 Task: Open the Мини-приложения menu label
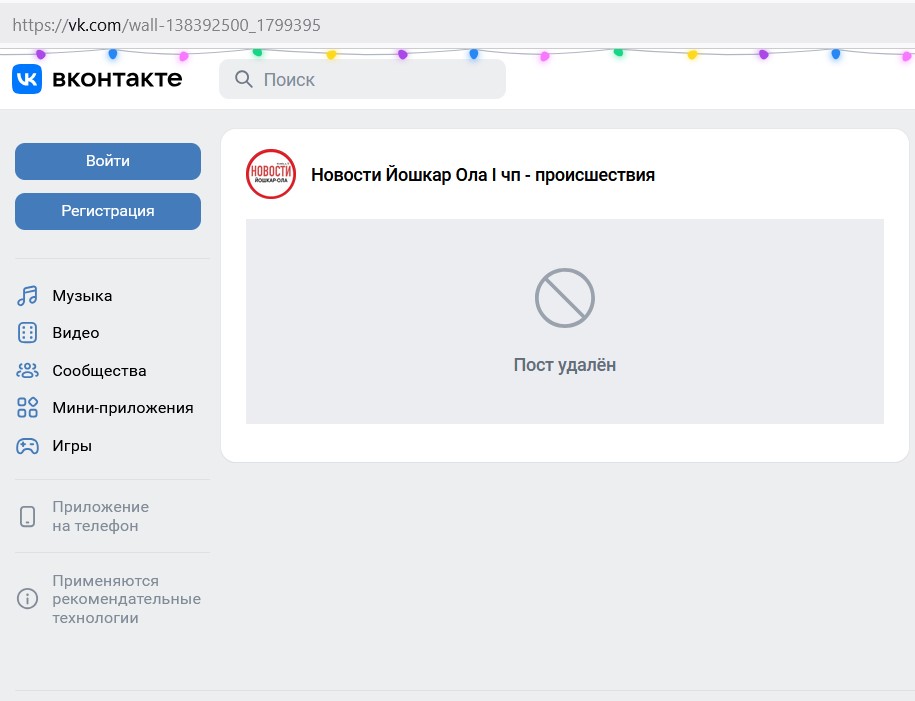(x=123, y=408)
